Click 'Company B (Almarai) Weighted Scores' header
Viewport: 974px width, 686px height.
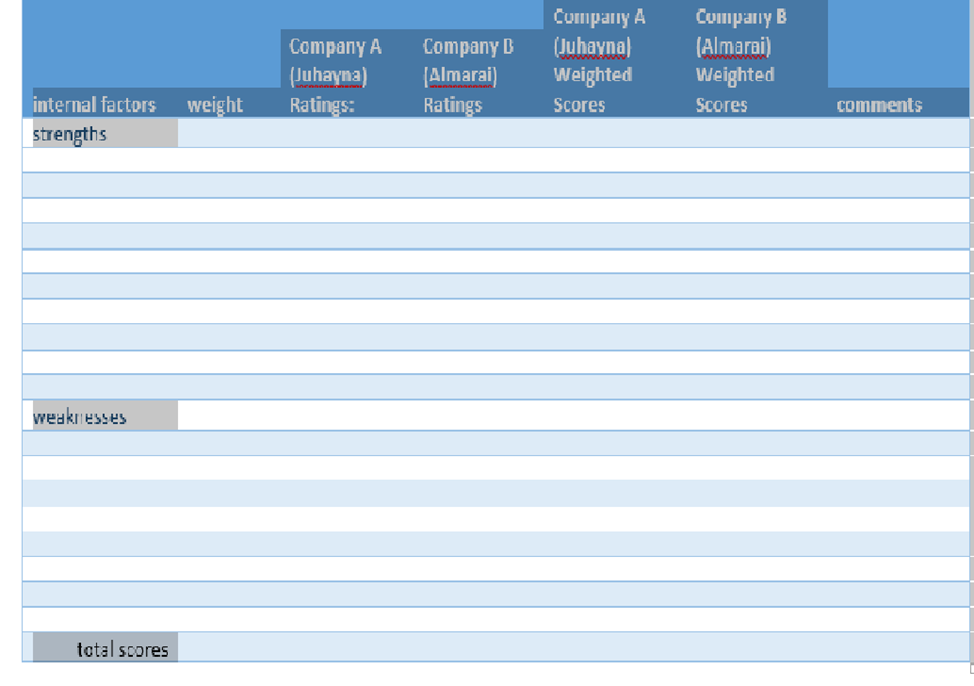coord(741,60)
